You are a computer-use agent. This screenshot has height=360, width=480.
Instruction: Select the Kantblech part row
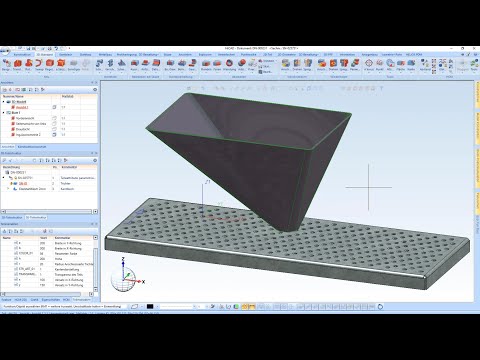pos(49,189)
